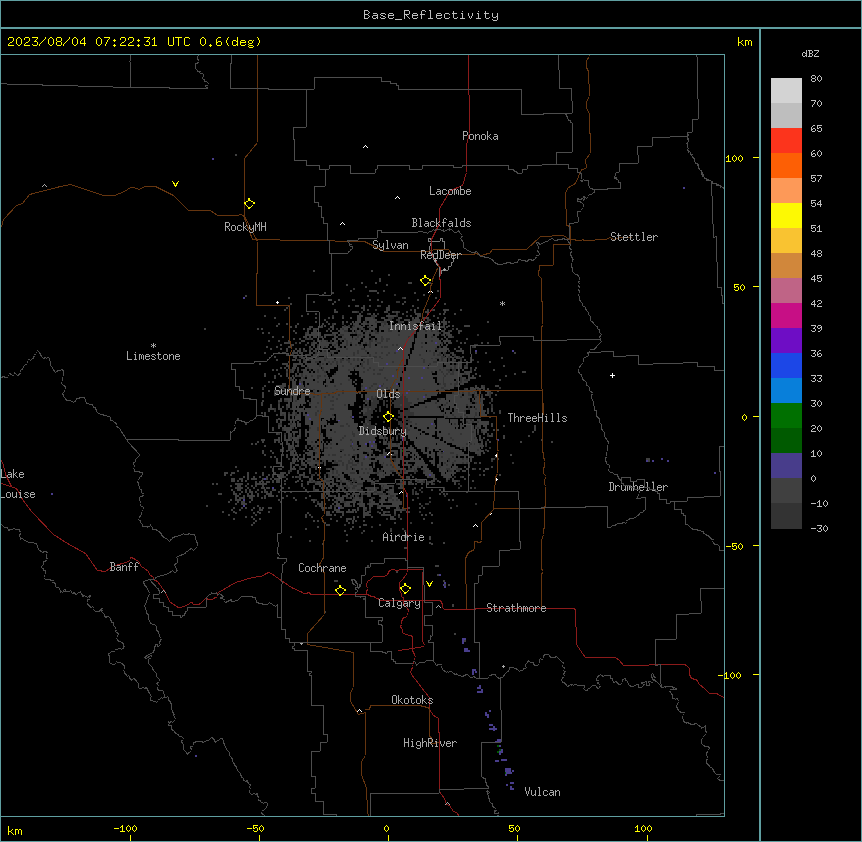Click the ThreeHills label
Image resolution: width=862 pixels, height=842 pixels.
tap(537, 418)
